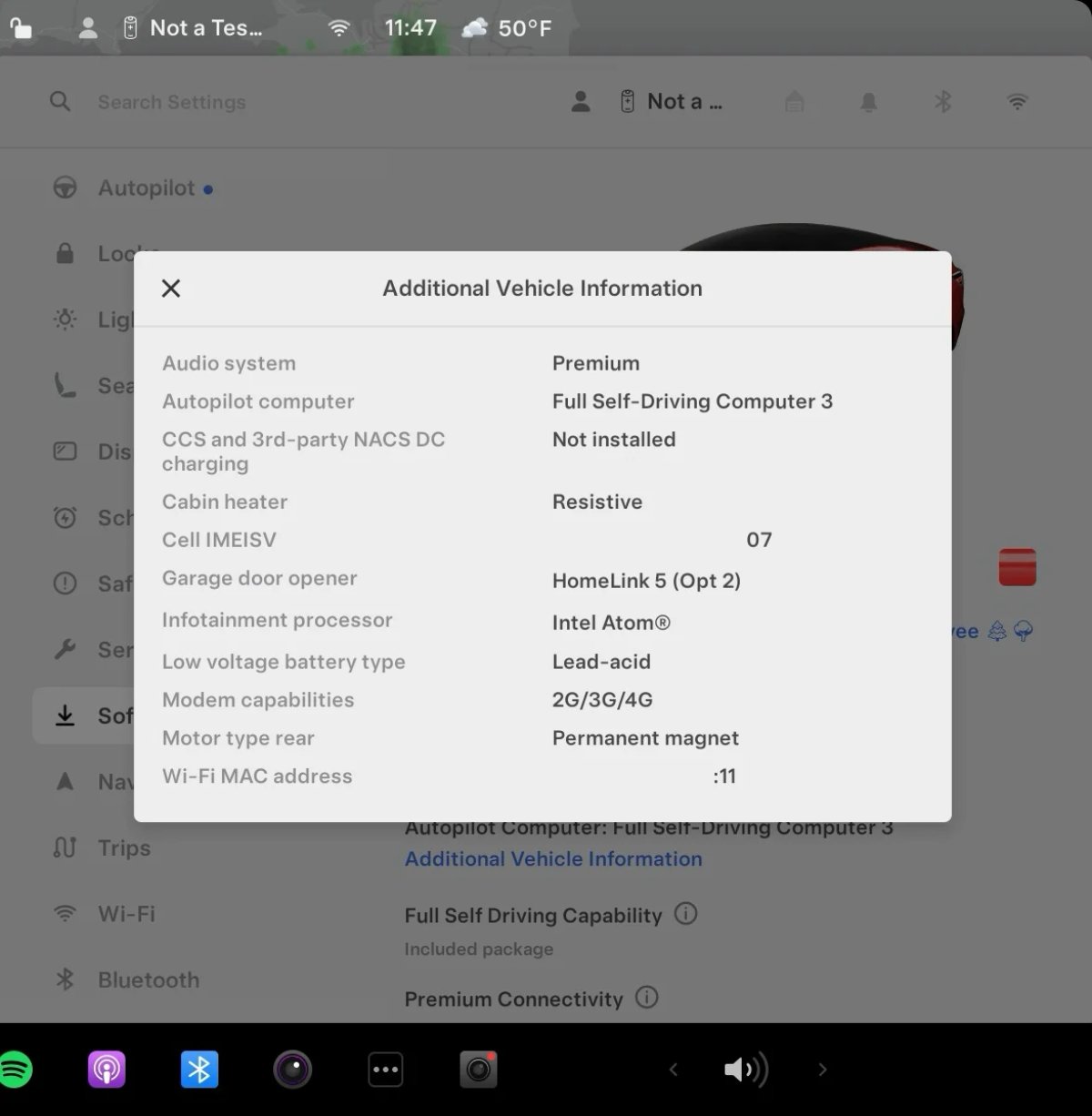Open the all apps launcher
Viewport: 1092px width, 1116px height.
click(386, 1070)
